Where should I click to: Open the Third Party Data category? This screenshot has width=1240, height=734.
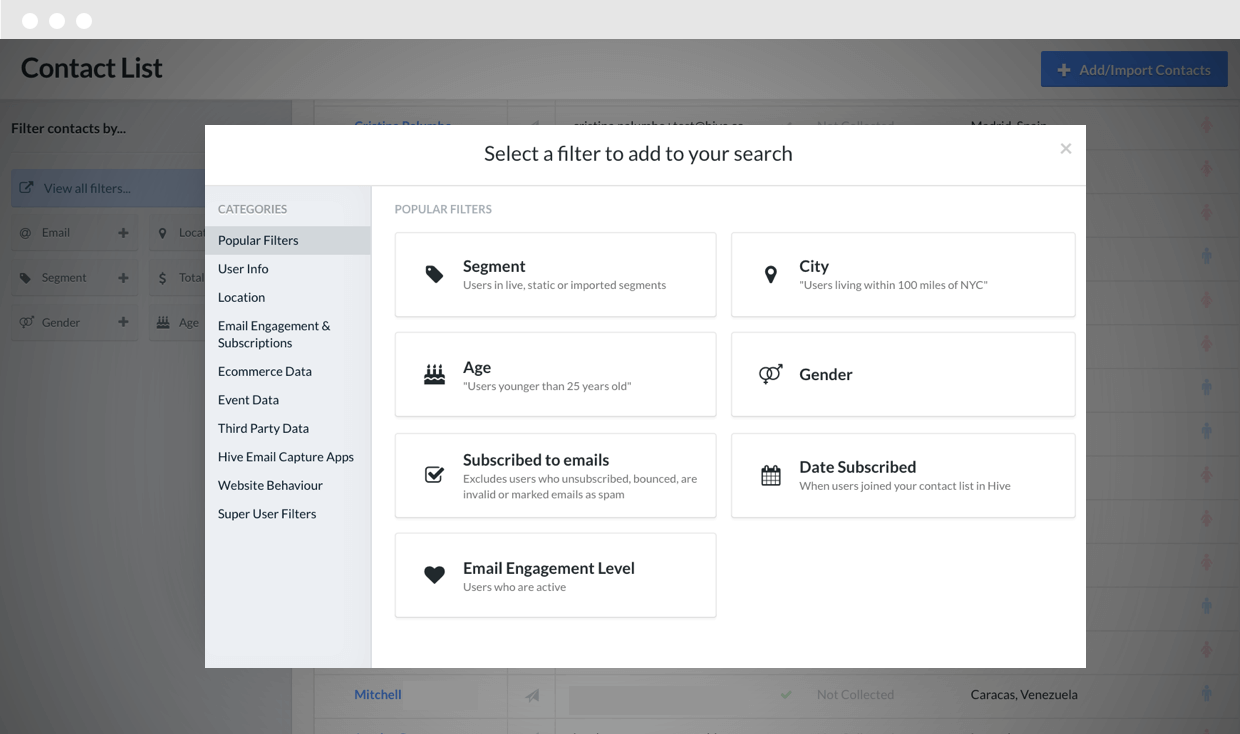pos(263,428)
